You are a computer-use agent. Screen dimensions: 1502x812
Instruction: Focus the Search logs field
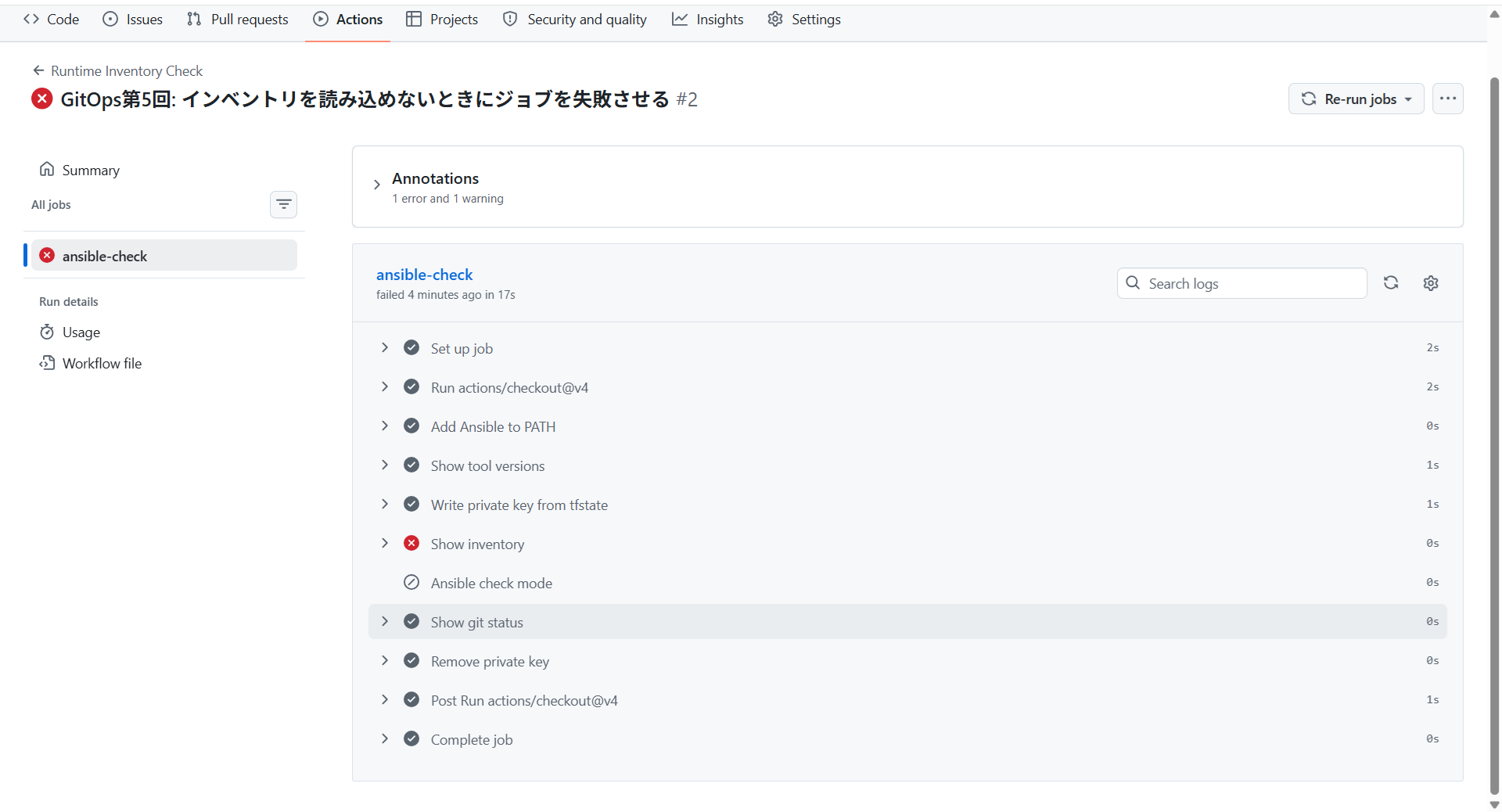1241,283
